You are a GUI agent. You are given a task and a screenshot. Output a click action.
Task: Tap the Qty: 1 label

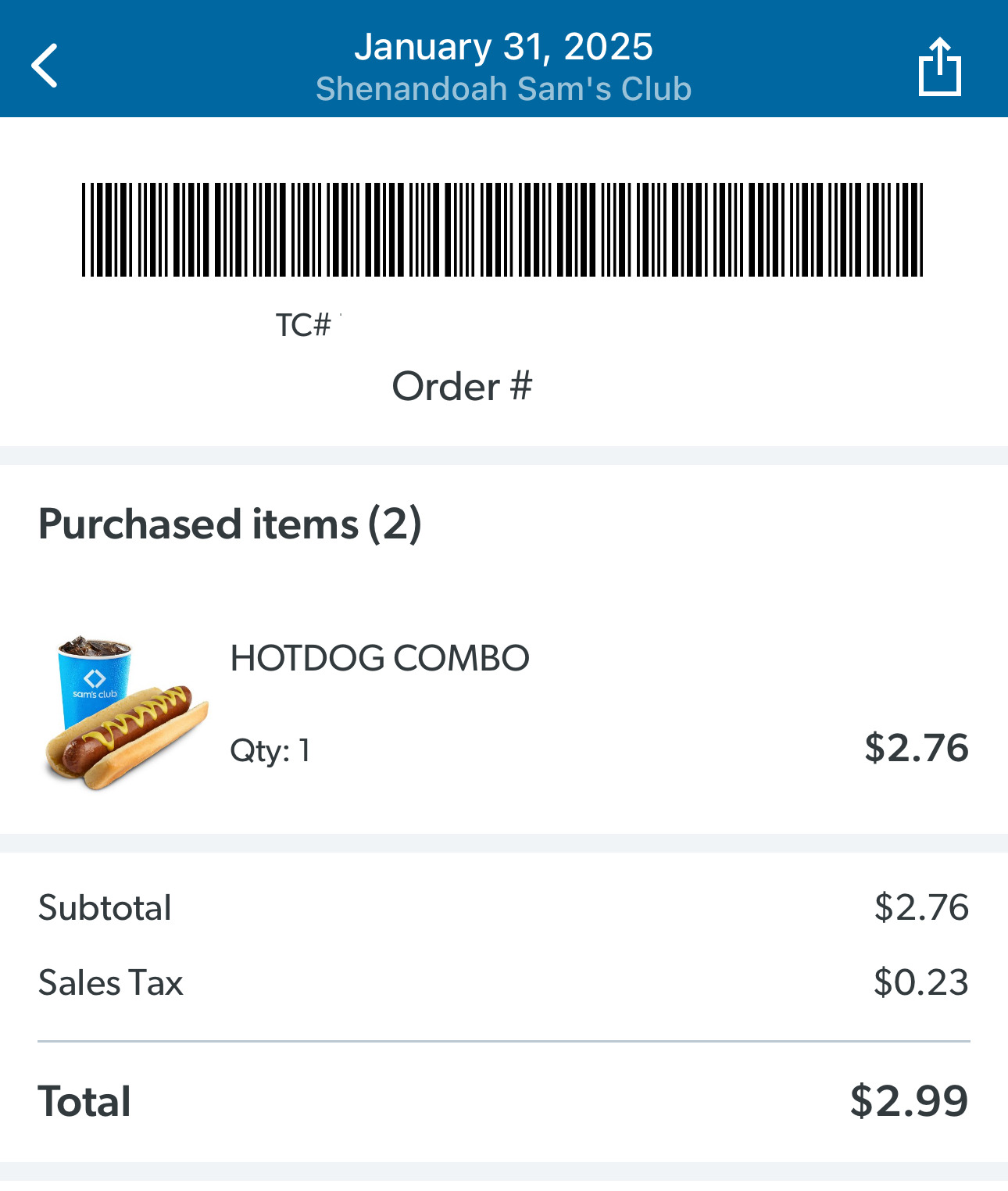coord(270,750)
